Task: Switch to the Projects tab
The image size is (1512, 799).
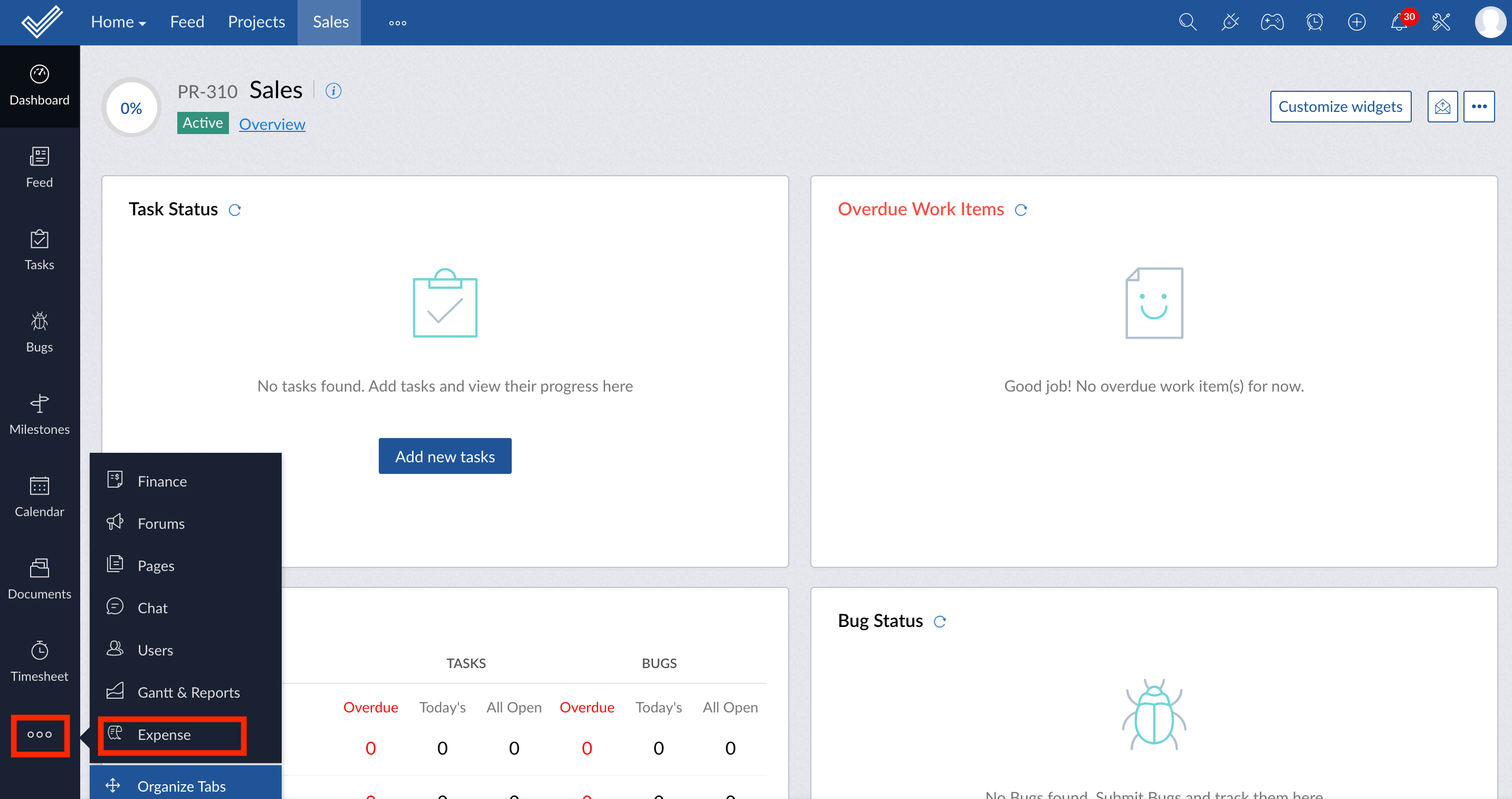Action: click(256, 22)
